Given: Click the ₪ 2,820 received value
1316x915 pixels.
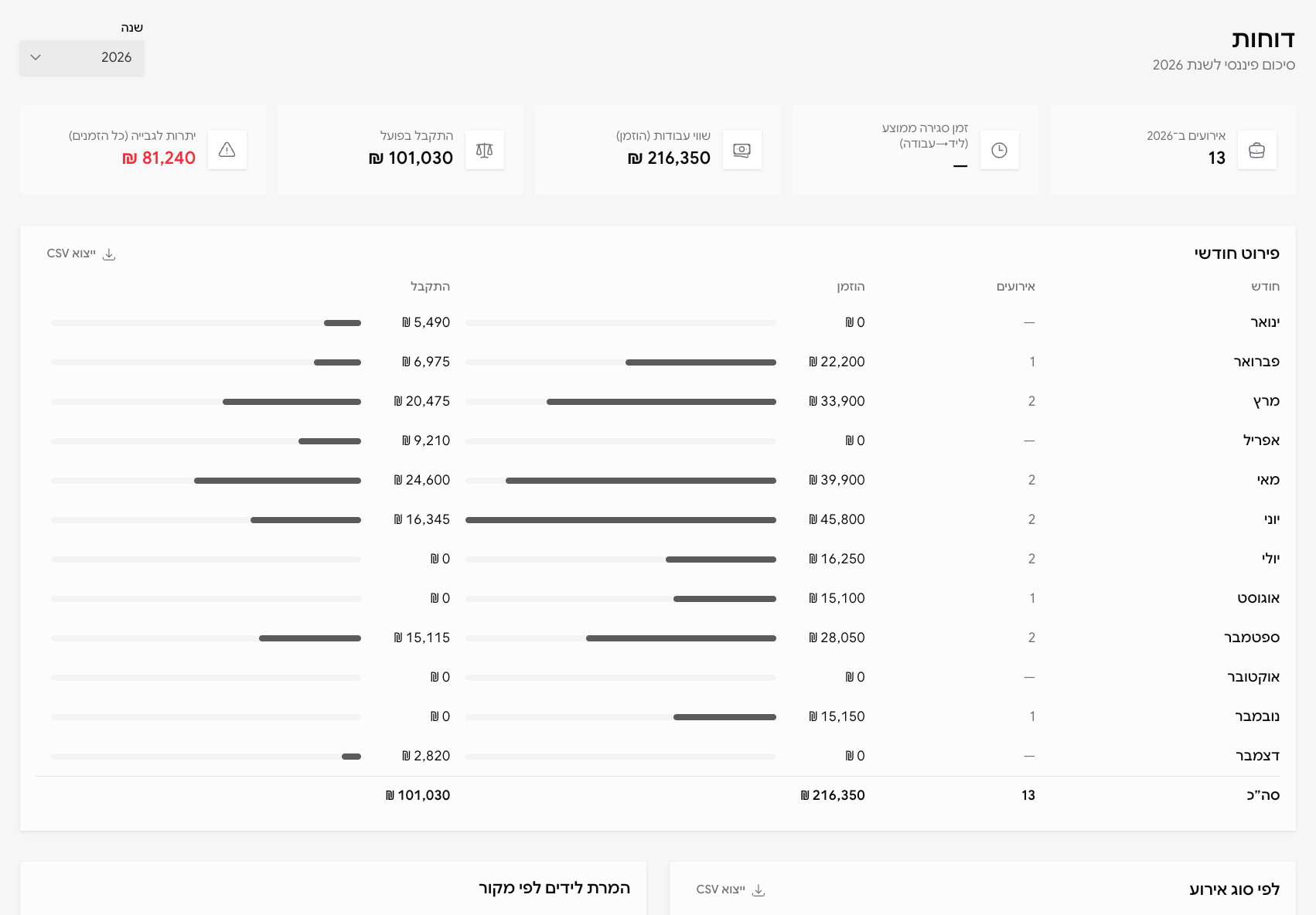Looking at the screenshot, I should pyautogui.click(x=425, y=756).
